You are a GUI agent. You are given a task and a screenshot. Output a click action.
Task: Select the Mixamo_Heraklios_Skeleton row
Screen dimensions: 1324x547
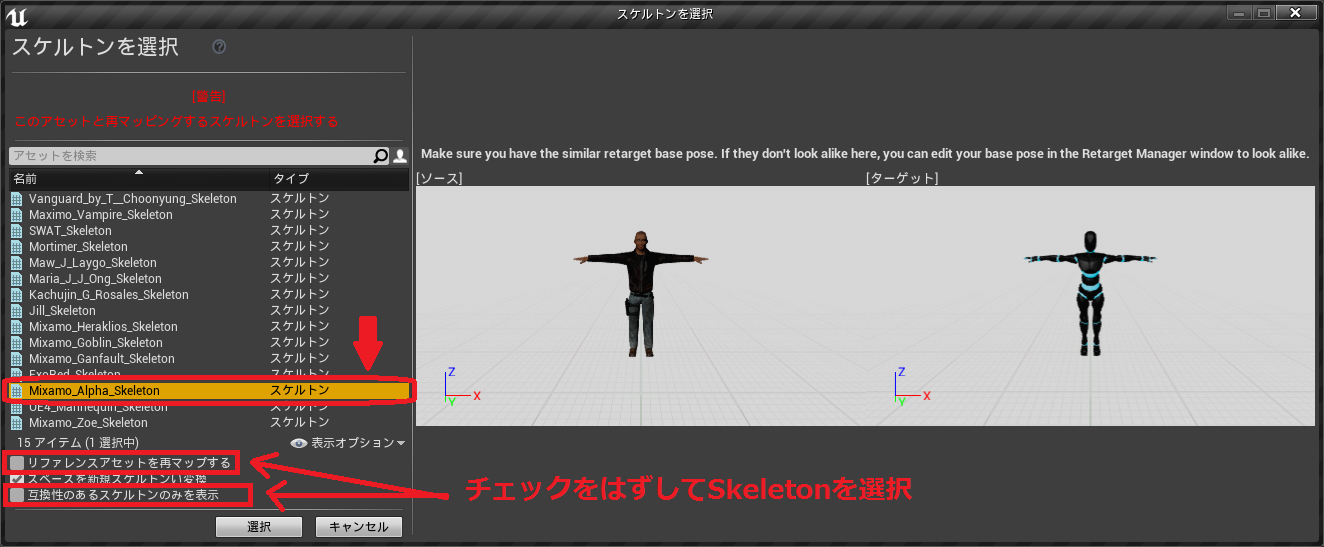click(209, 327)
